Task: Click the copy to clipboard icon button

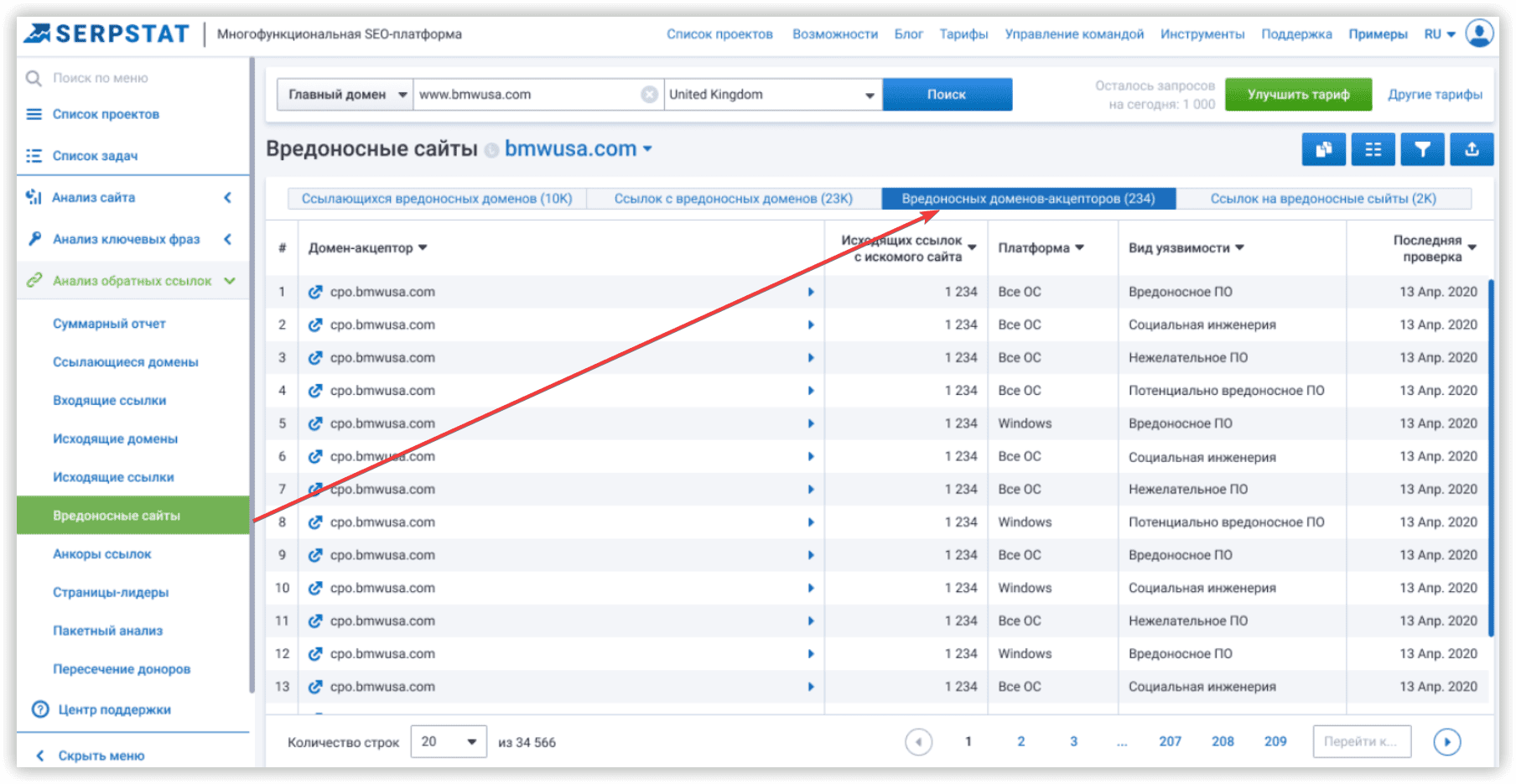Action: click(x=1323, y=150)
